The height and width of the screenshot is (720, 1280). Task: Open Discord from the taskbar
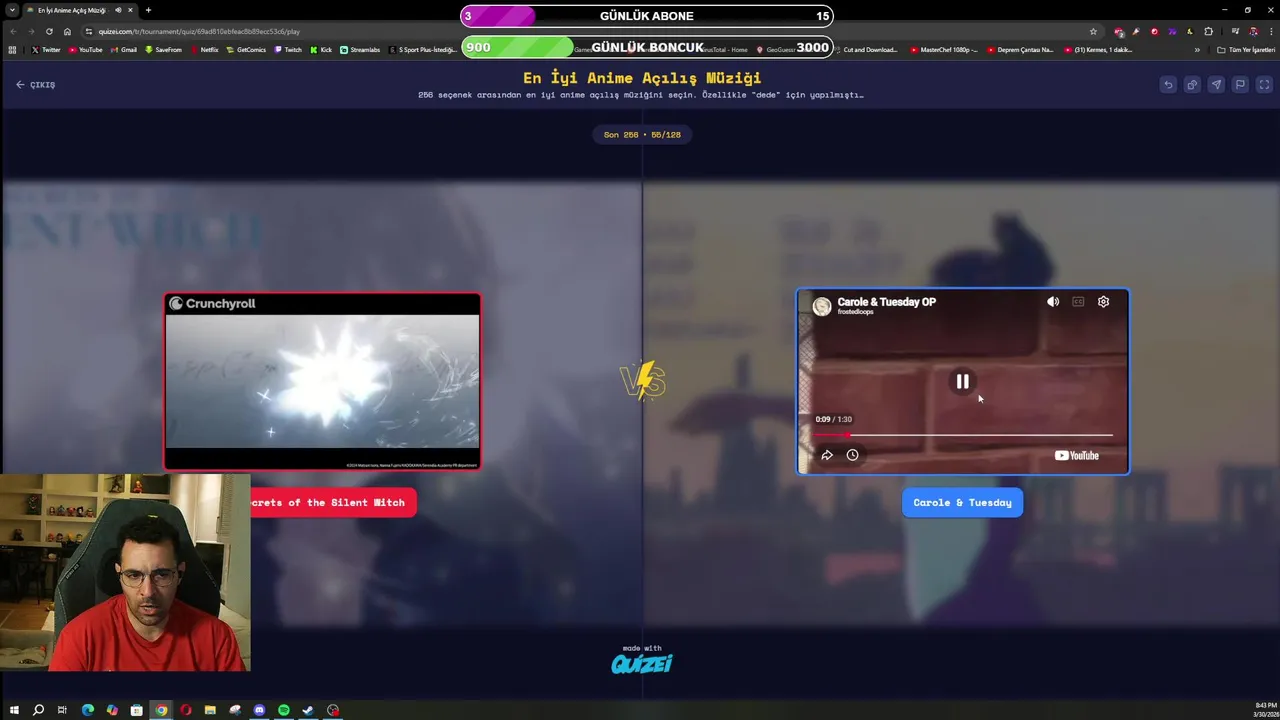[259, 710]
